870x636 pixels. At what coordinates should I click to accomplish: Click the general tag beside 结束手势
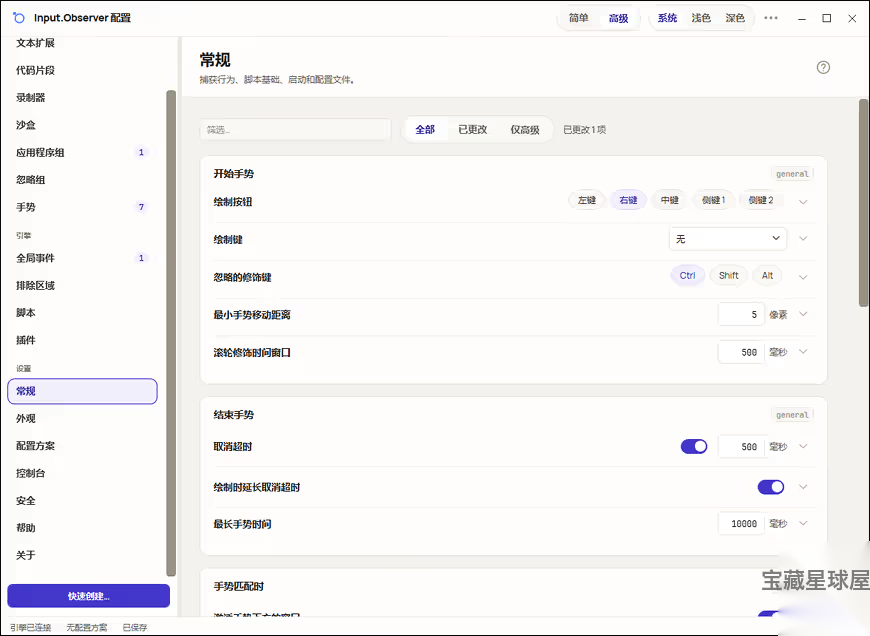point(792,415)
